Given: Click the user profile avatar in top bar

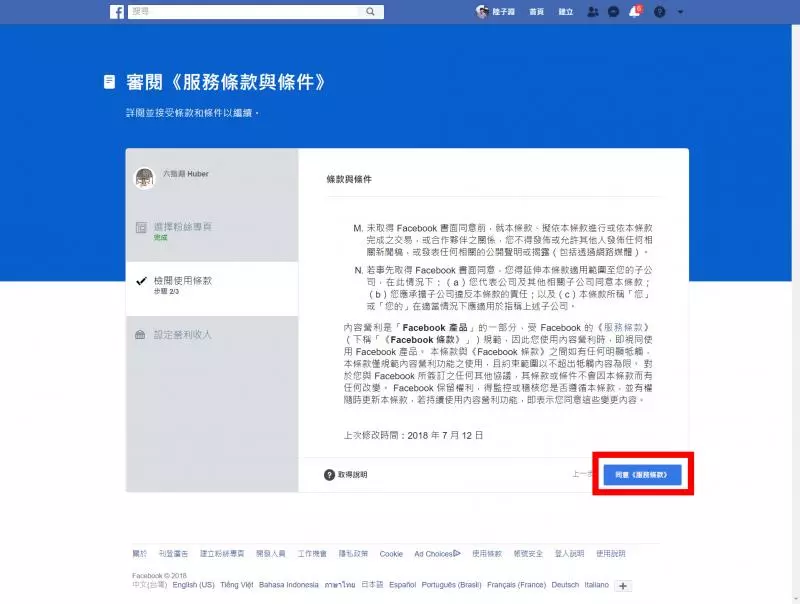Looking at the screenshot, I should pyautogui.click(x=482, y=12).
